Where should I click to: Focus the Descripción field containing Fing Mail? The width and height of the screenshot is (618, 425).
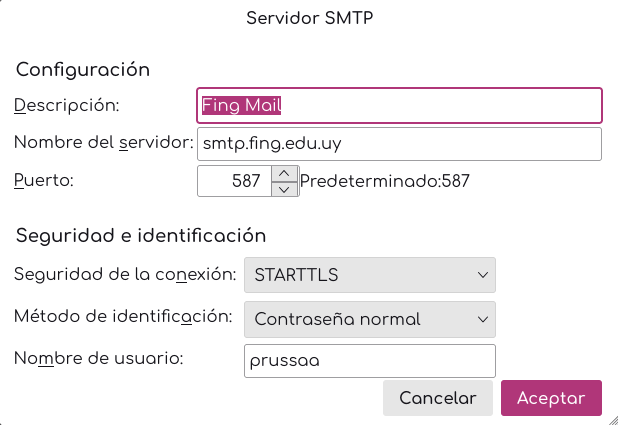point(400,105)
